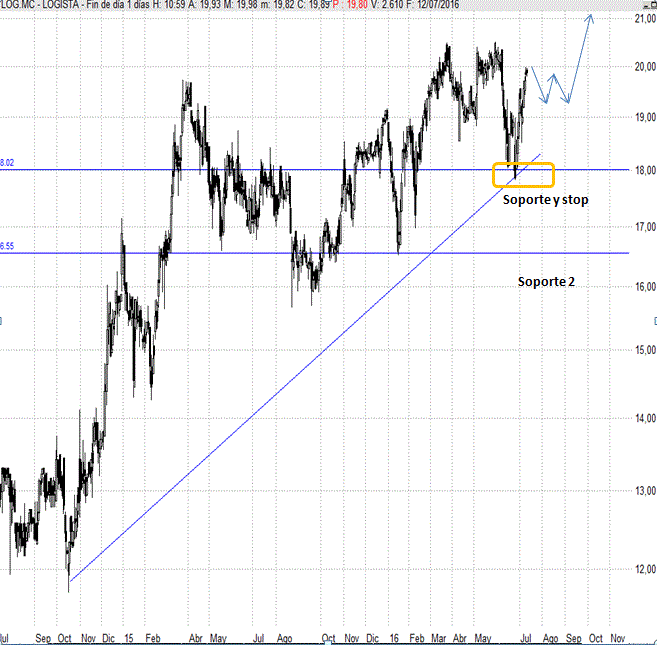The height and width of the screenshot is (645, 657).
Task: Click the LOG.MC - LOGISTA chart title
Action: click(x=39, y=5)
